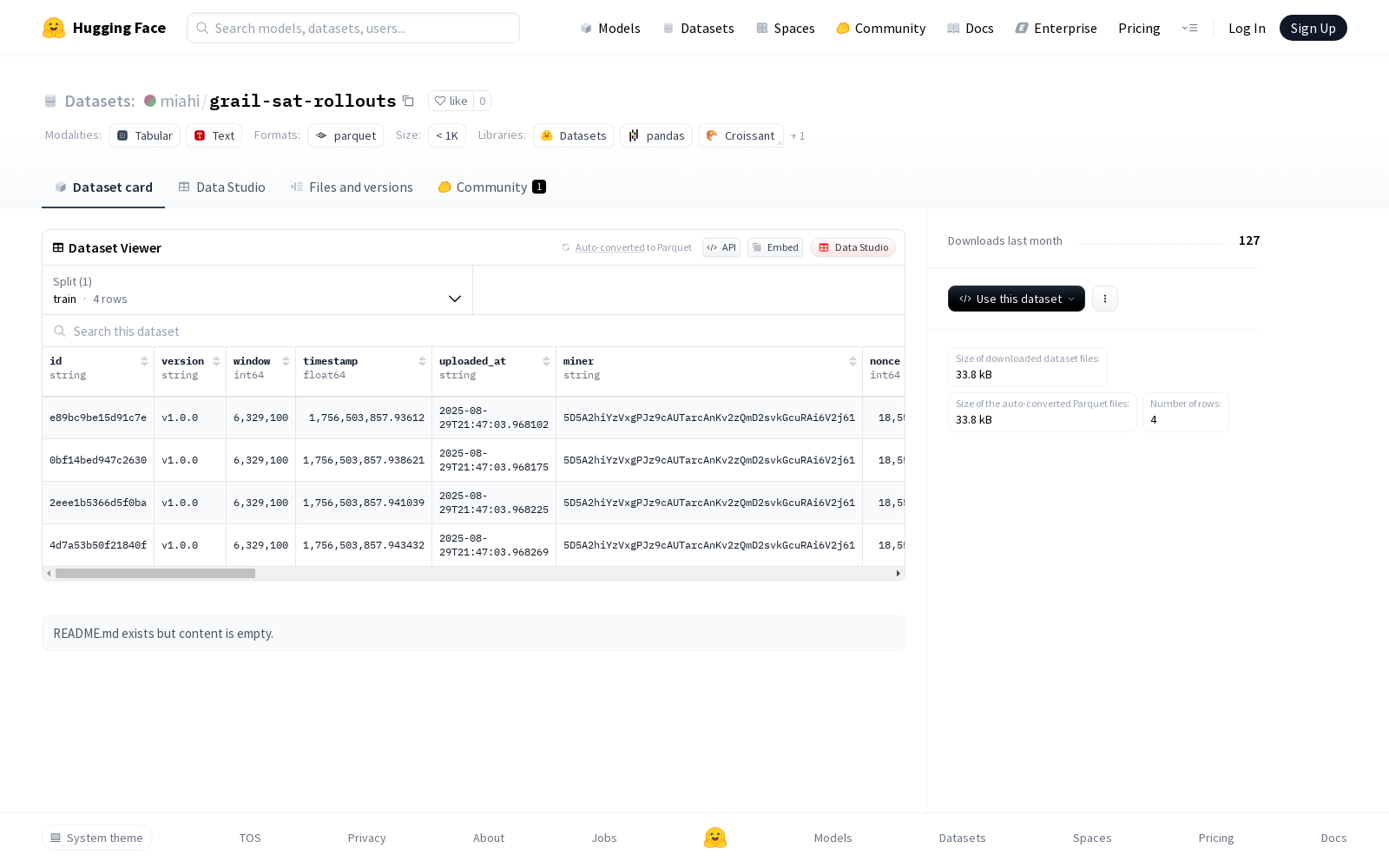Click the Embed button

point(775,247)
